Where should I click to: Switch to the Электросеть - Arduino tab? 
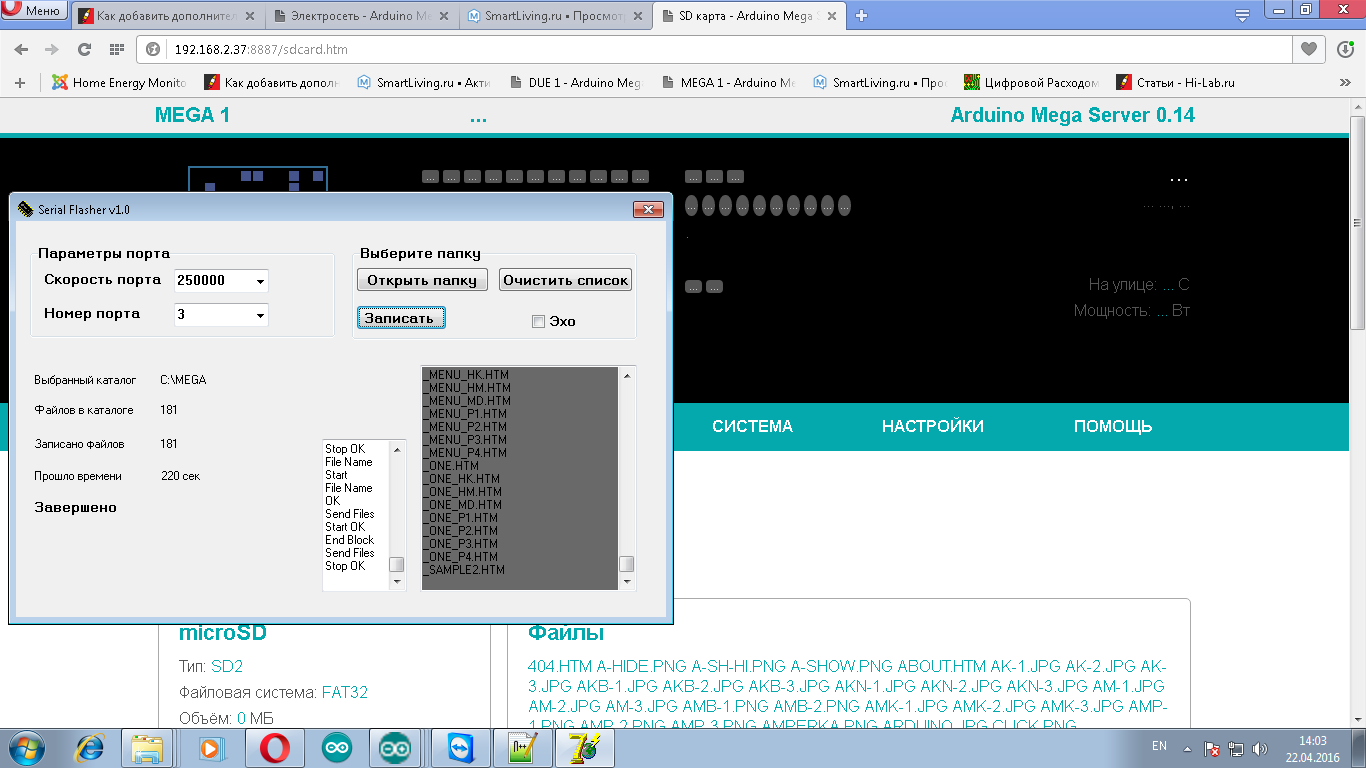pos(362,15)
